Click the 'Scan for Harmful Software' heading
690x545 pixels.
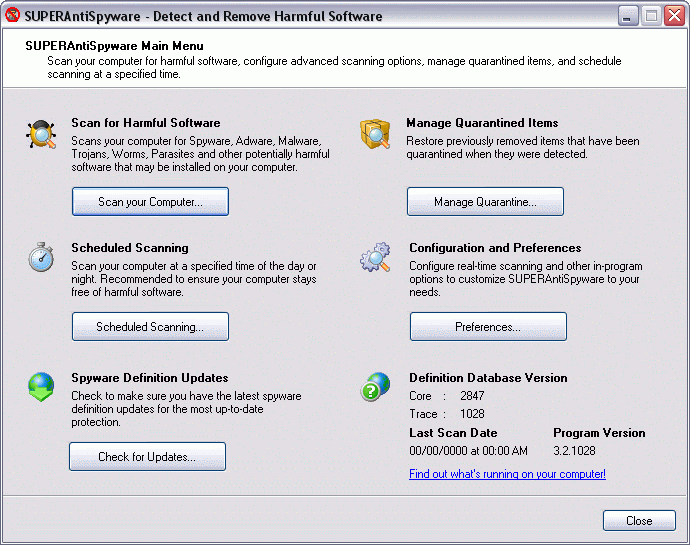point(146,123)
